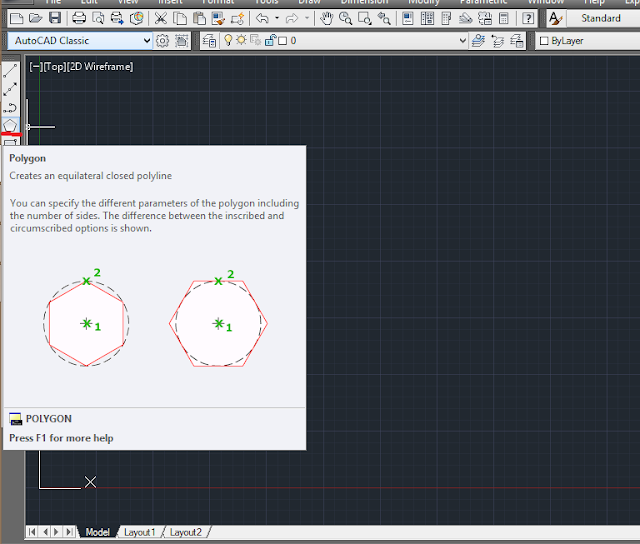The width and height of the screenshot is (640, 544).
Task: Open the Markup Set Manager icon
Action: coord(484,18)
